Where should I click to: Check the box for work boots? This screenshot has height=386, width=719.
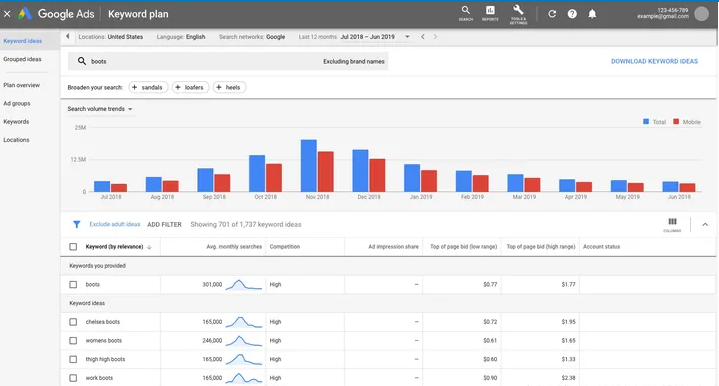[x=73, y=378]
